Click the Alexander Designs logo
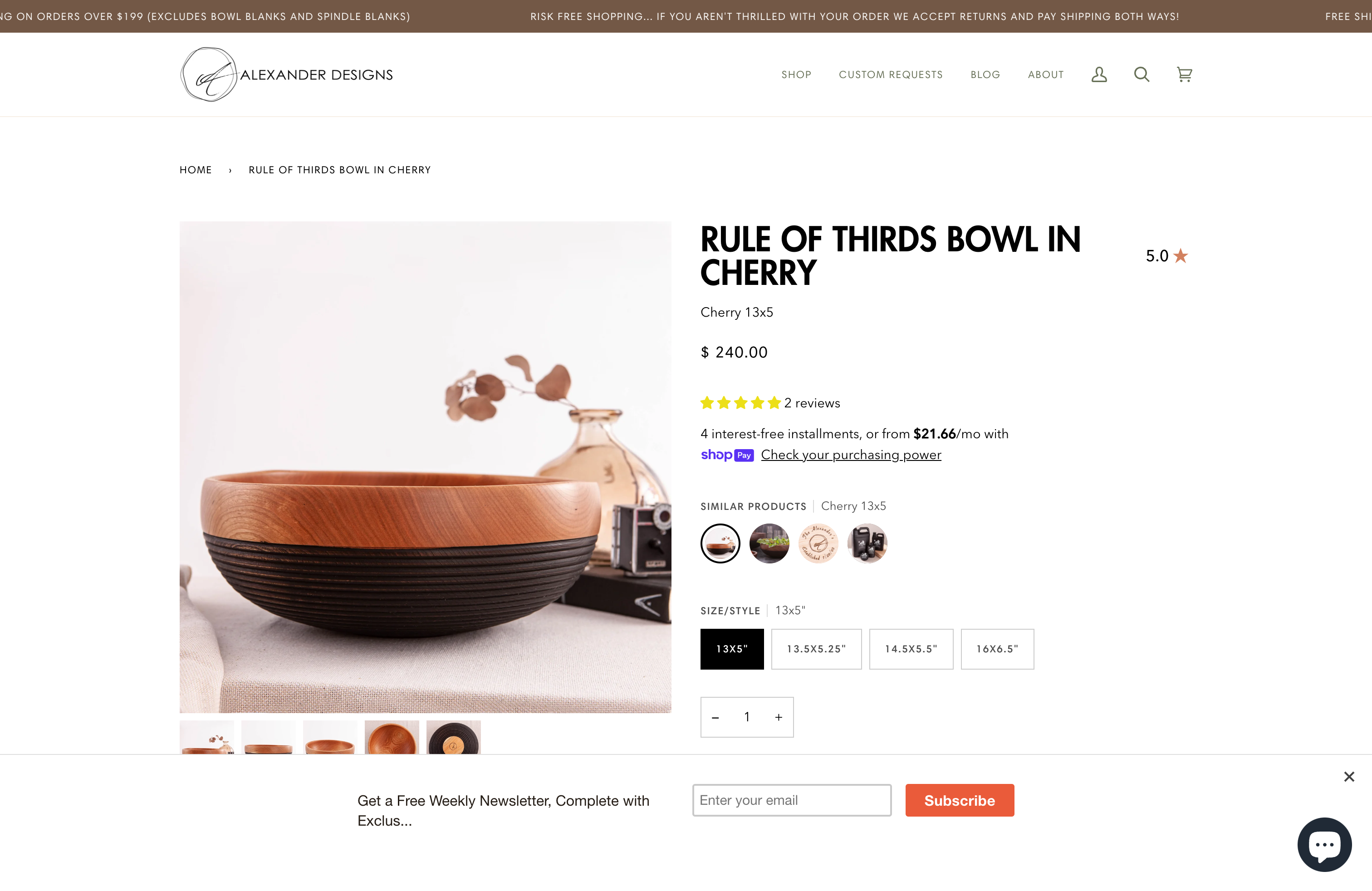Viewport: 1372px width, 891px height. (286, 74)
